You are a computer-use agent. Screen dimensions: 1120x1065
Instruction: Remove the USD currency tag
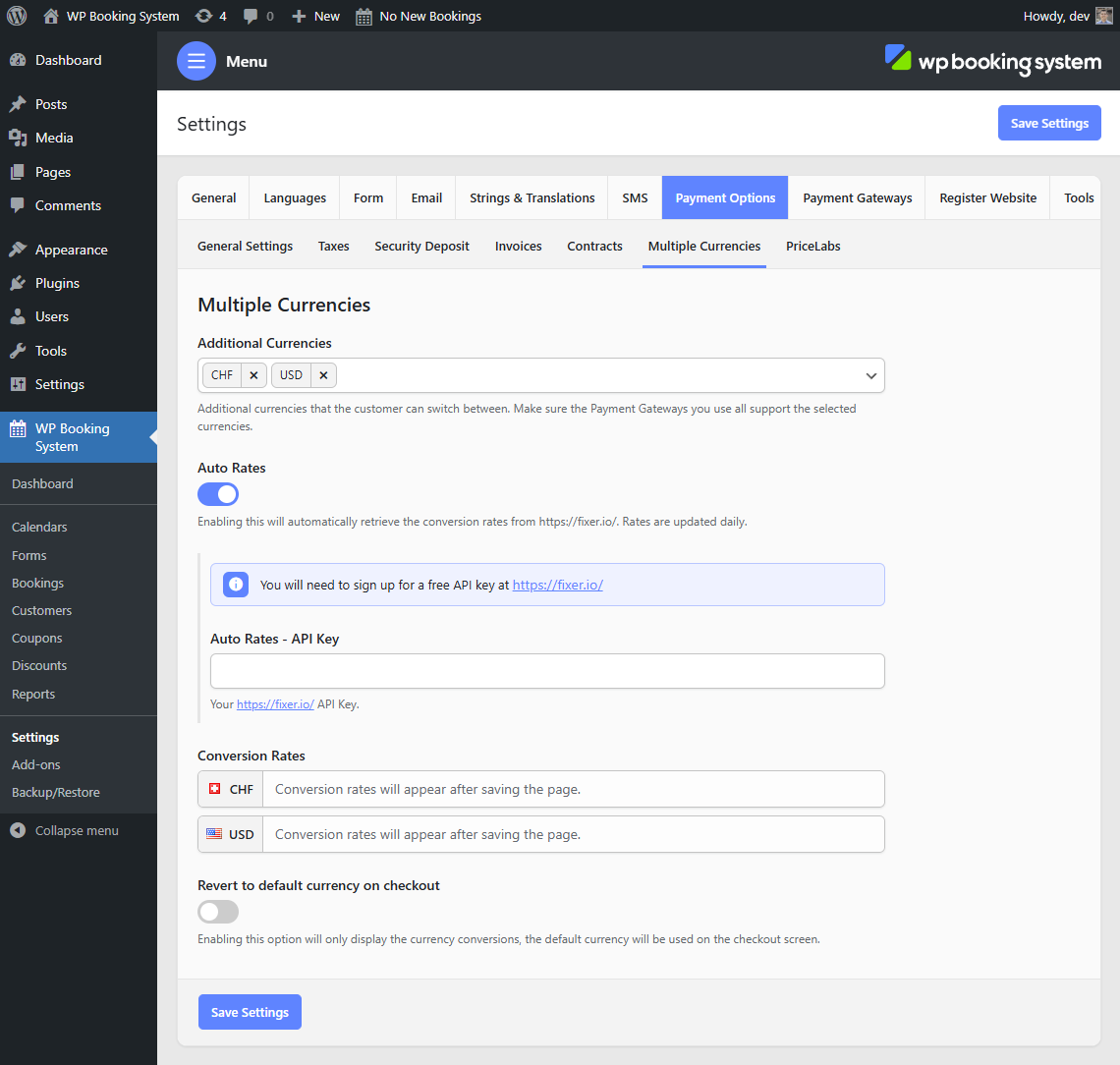pyautogui.click(x=323, y=375)
